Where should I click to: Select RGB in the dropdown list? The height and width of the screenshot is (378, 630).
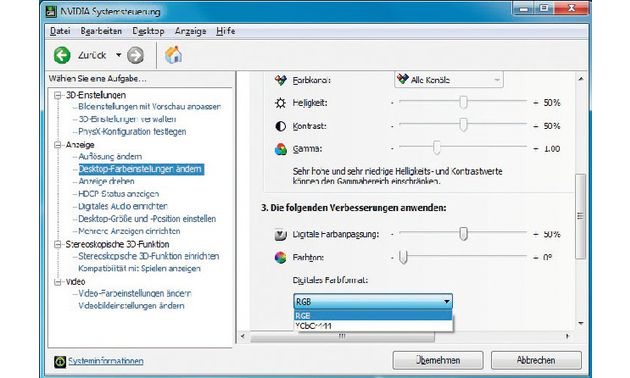373,315
